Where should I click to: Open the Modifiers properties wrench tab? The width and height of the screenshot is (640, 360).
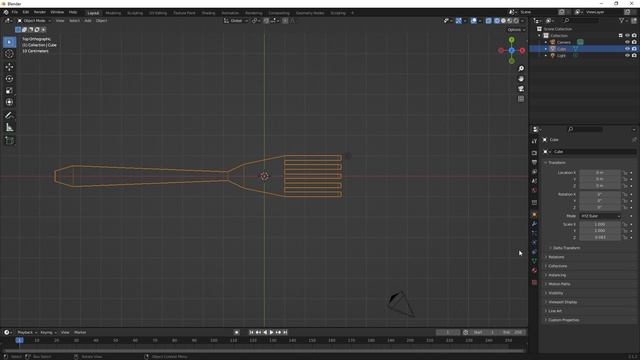point(534,224)
